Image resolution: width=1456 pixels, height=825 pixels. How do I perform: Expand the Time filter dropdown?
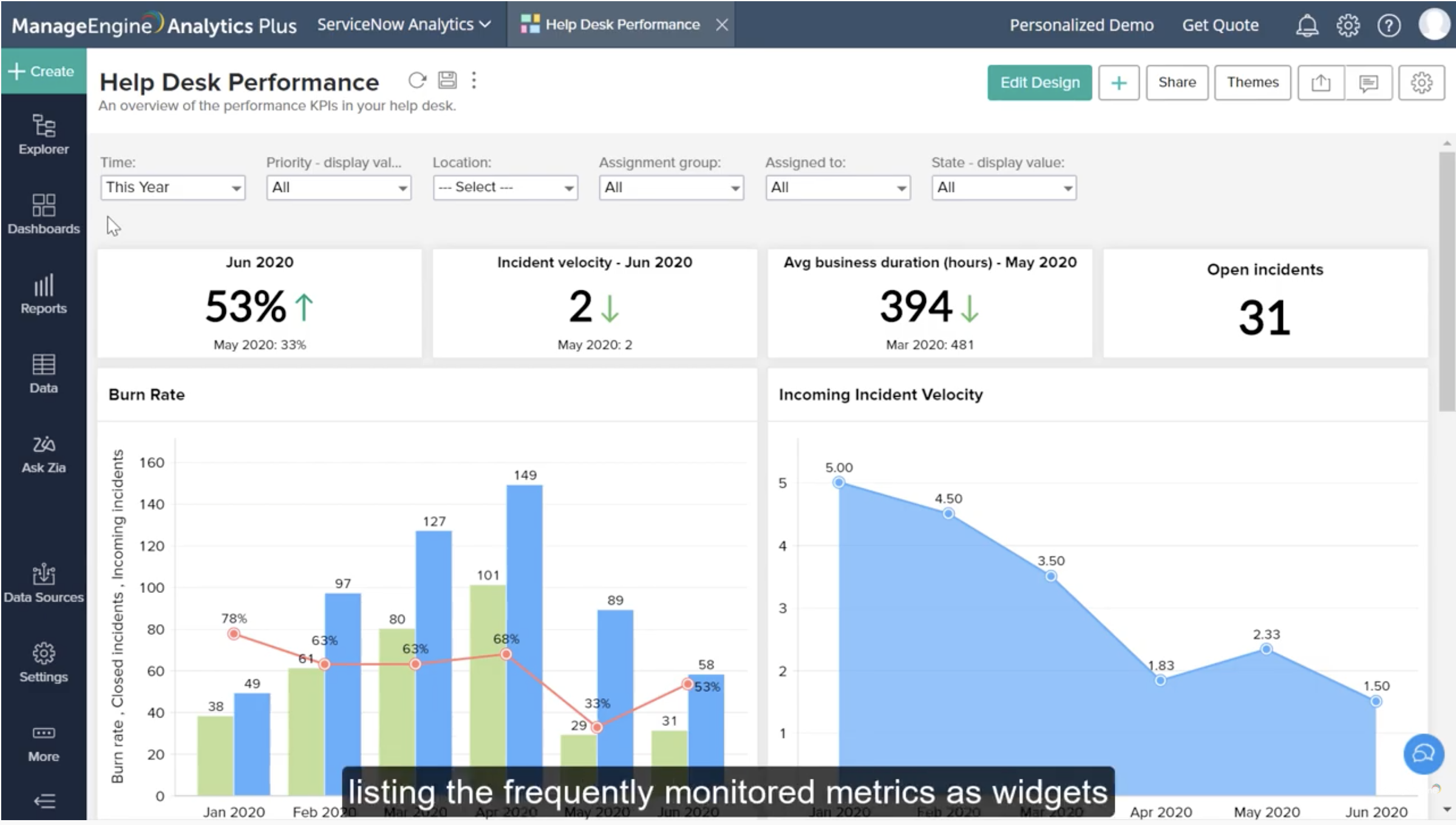pyautogui.click(x=172, y=188)
